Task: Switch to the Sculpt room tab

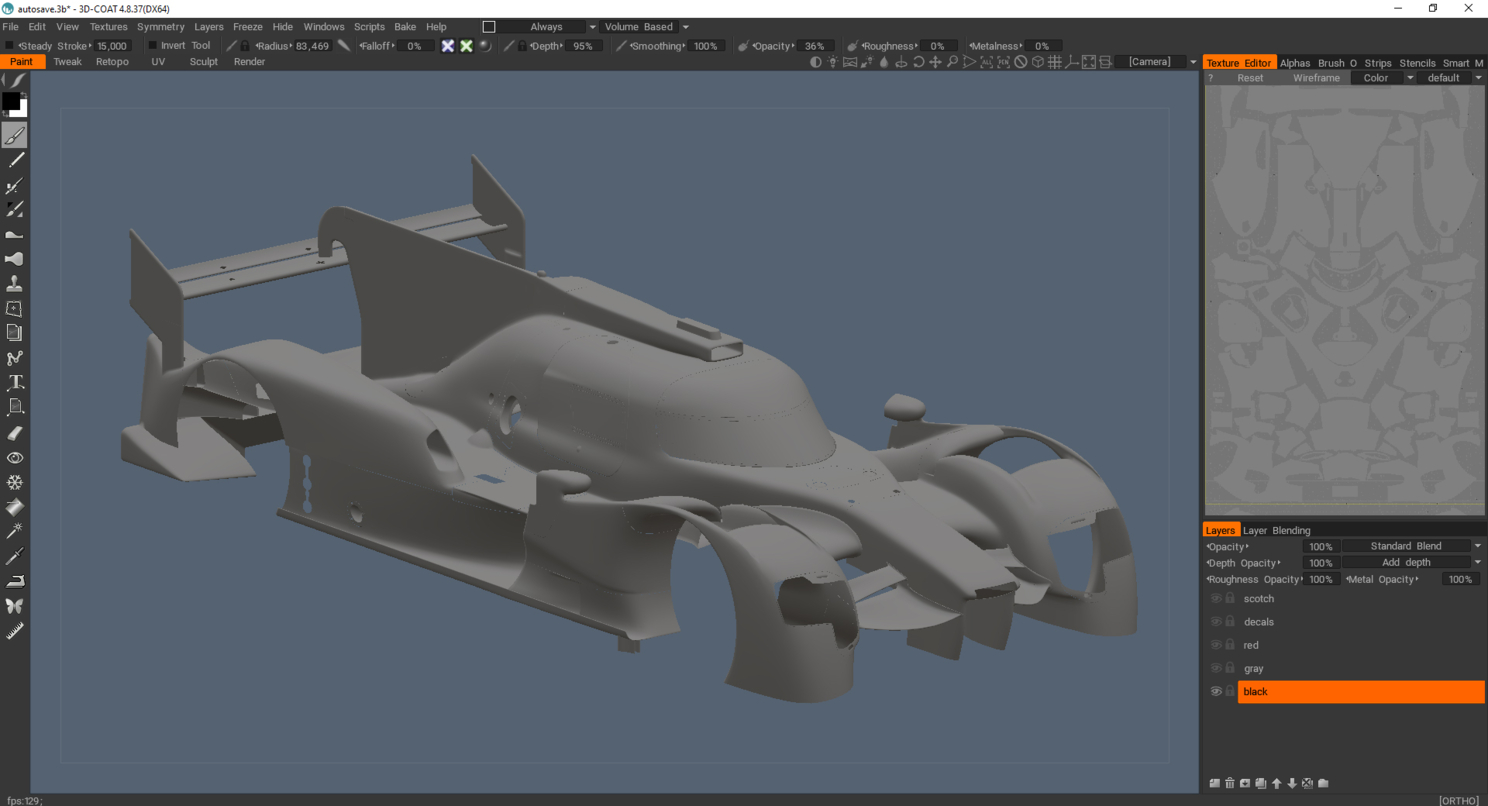Action: 203,62
